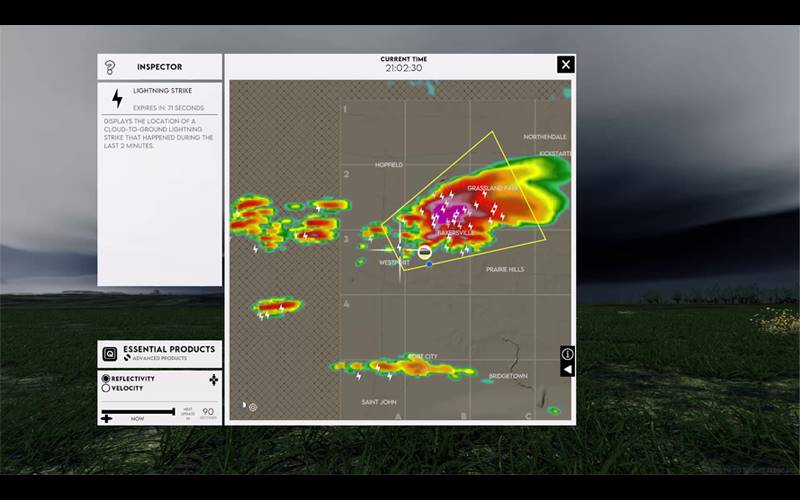800x500 pixels.
Task: Switch to Essential Products tab
Action: pyautogui.click(x=168, y=349)
